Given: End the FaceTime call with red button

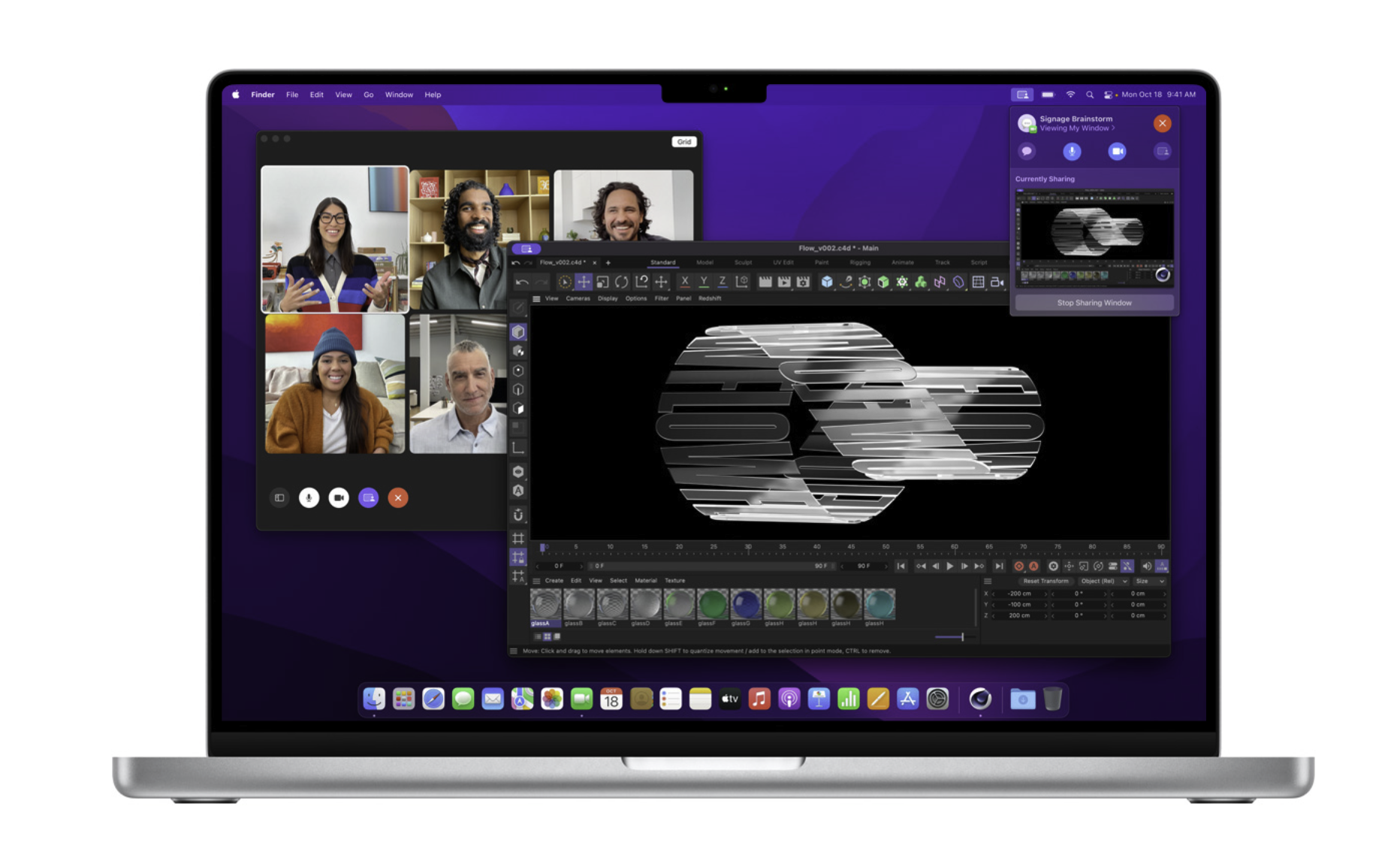Looking at the screenshot, I should (398, 497).
